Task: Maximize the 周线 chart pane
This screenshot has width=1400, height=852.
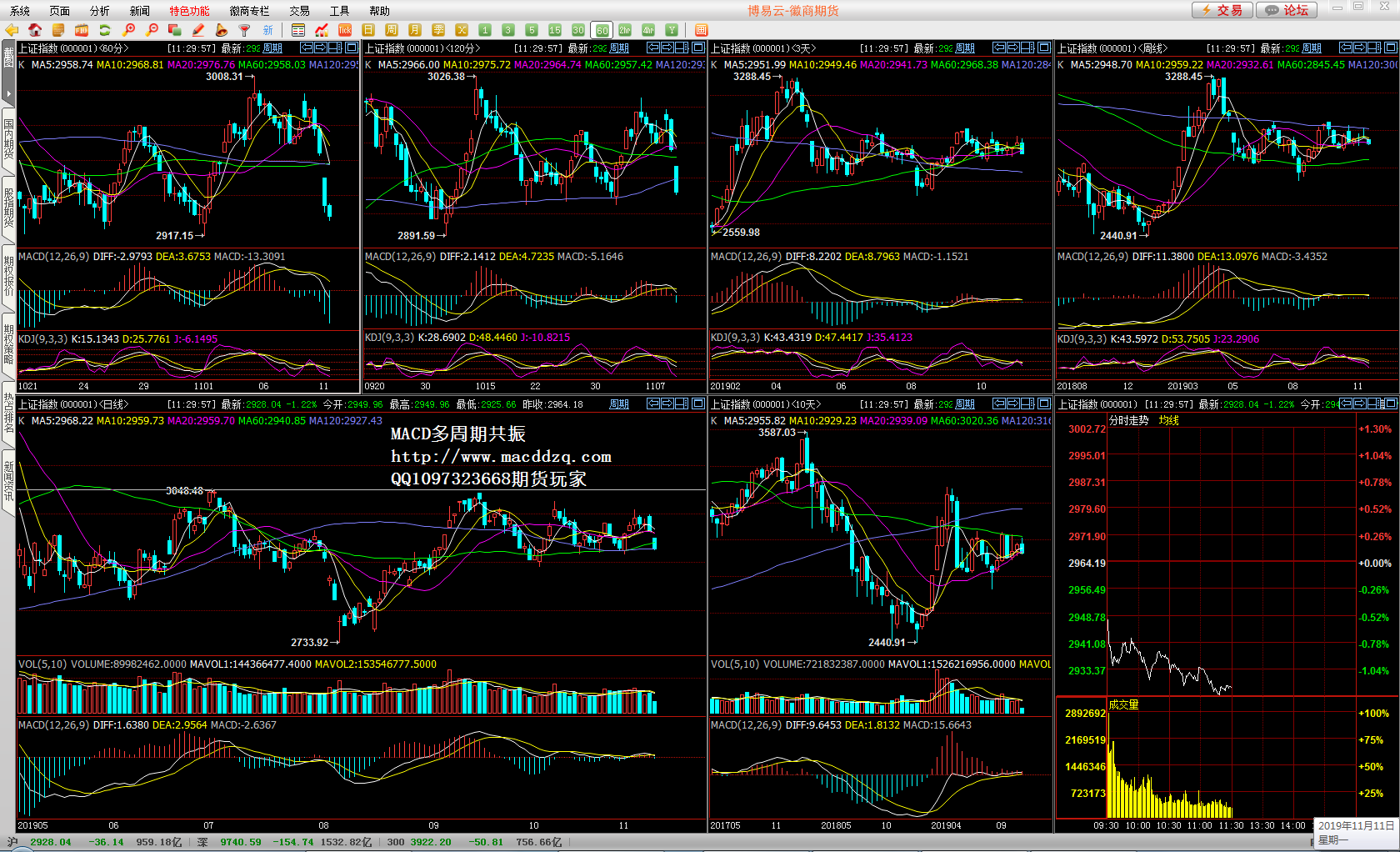Action: click(x=1390, y=48)
